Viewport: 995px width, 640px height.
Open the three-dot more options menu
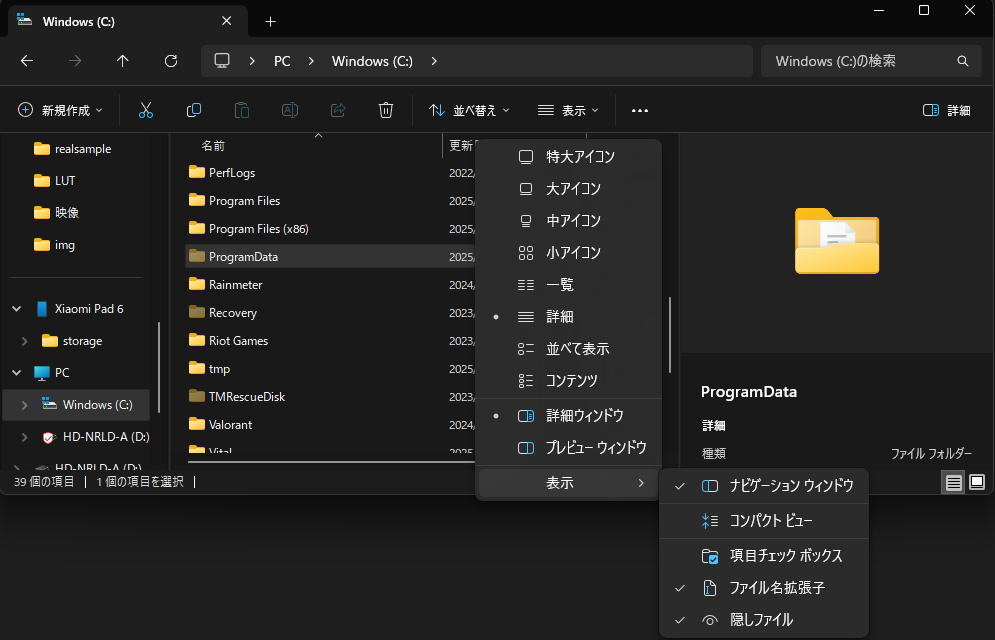coord(640,110)
